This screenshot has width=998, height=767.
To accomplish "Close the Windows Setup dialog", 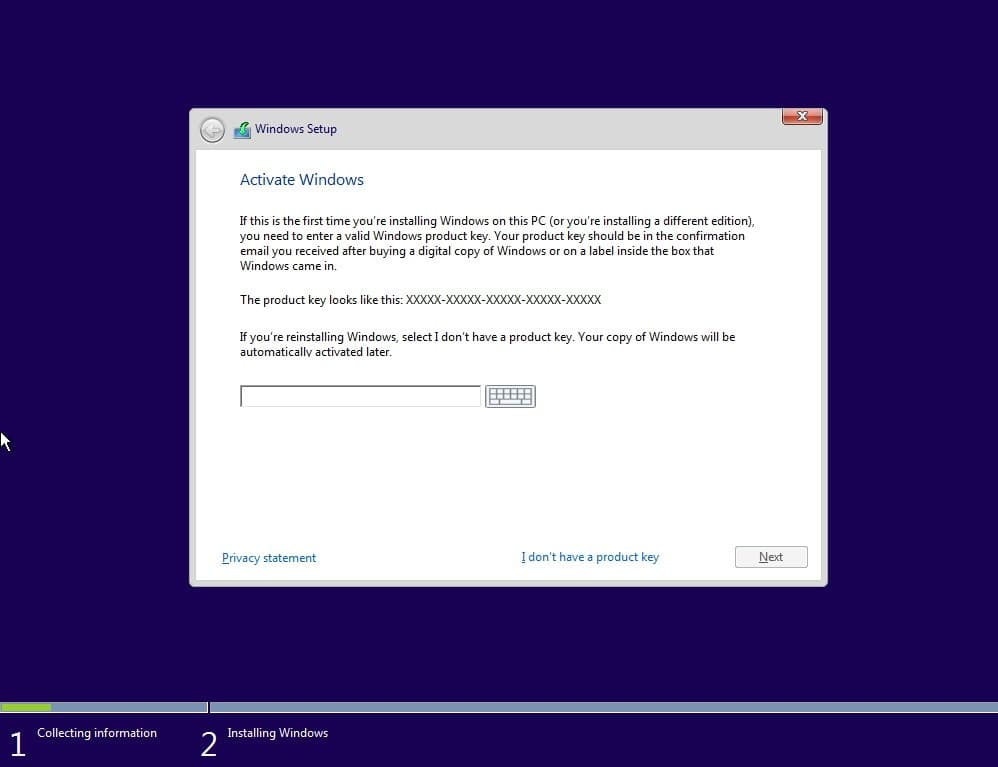I will click(801, 117).
